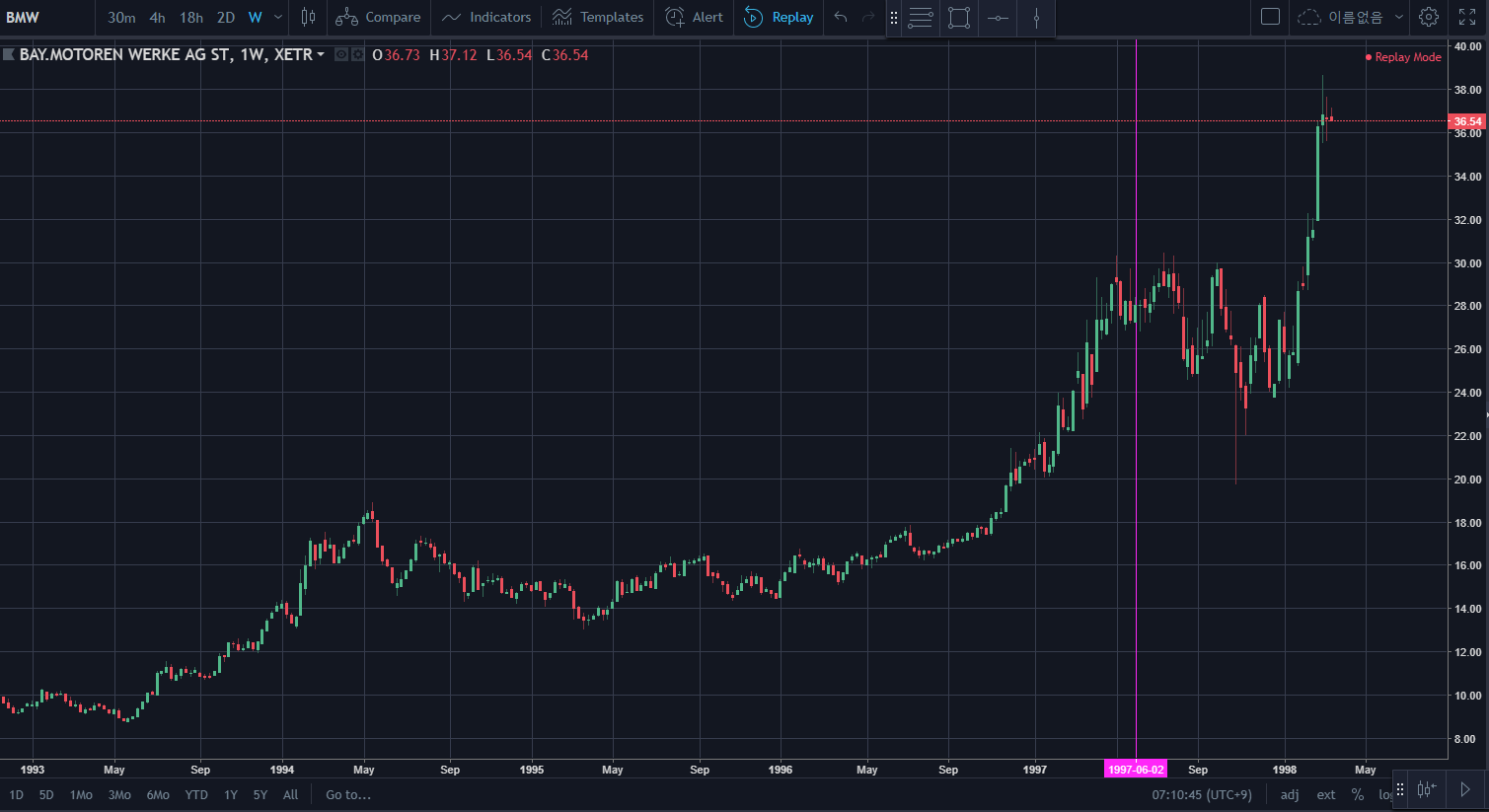Create a new Alert via the clock icon

[x=675, y=17]
